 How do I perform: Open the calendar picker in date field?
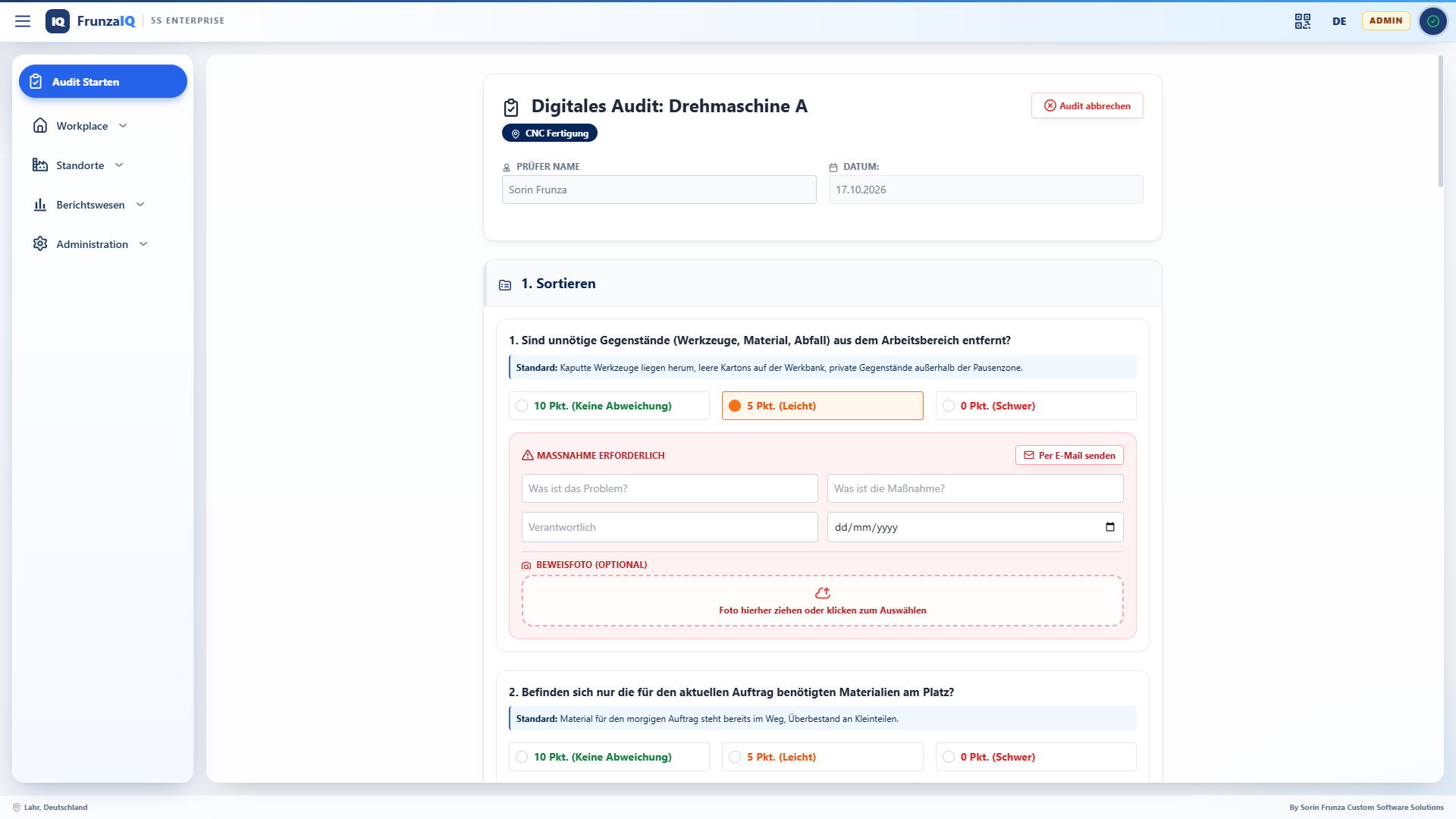tap(1110, 527)
